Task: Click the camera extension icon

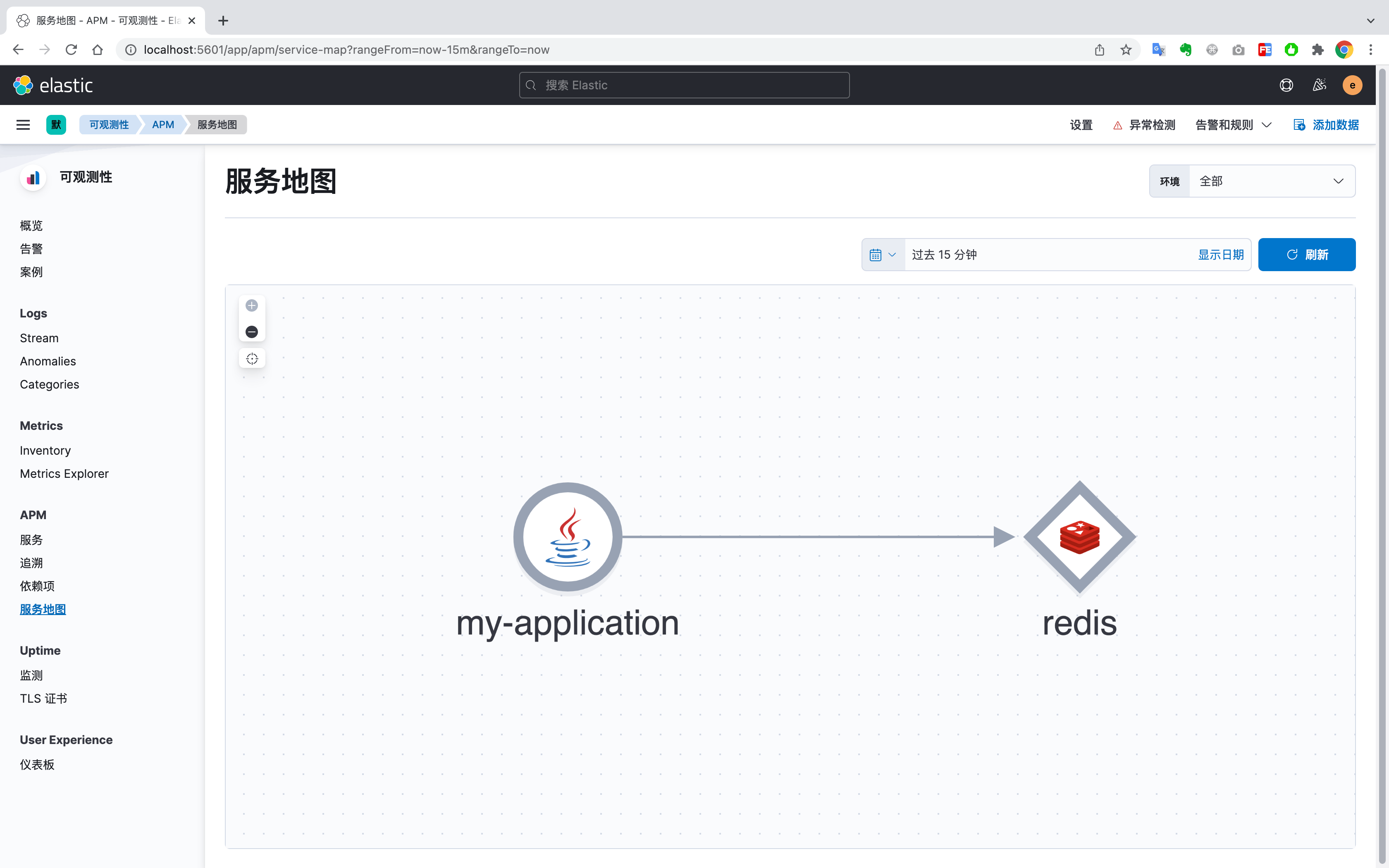Action: (x=1238, y=50)
